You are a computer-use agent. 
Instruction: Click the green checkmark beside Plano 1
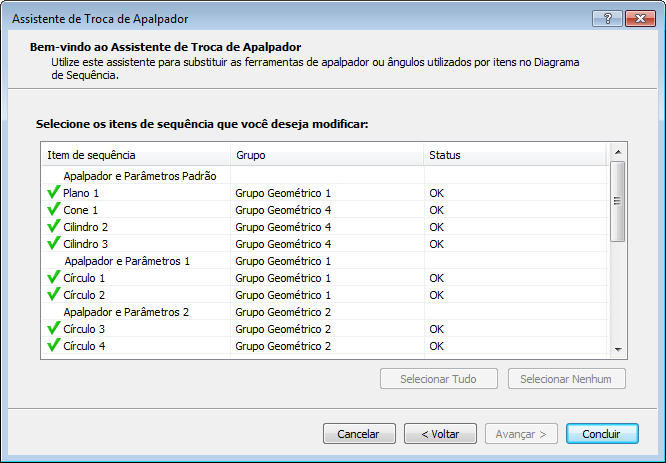(54, 192)
